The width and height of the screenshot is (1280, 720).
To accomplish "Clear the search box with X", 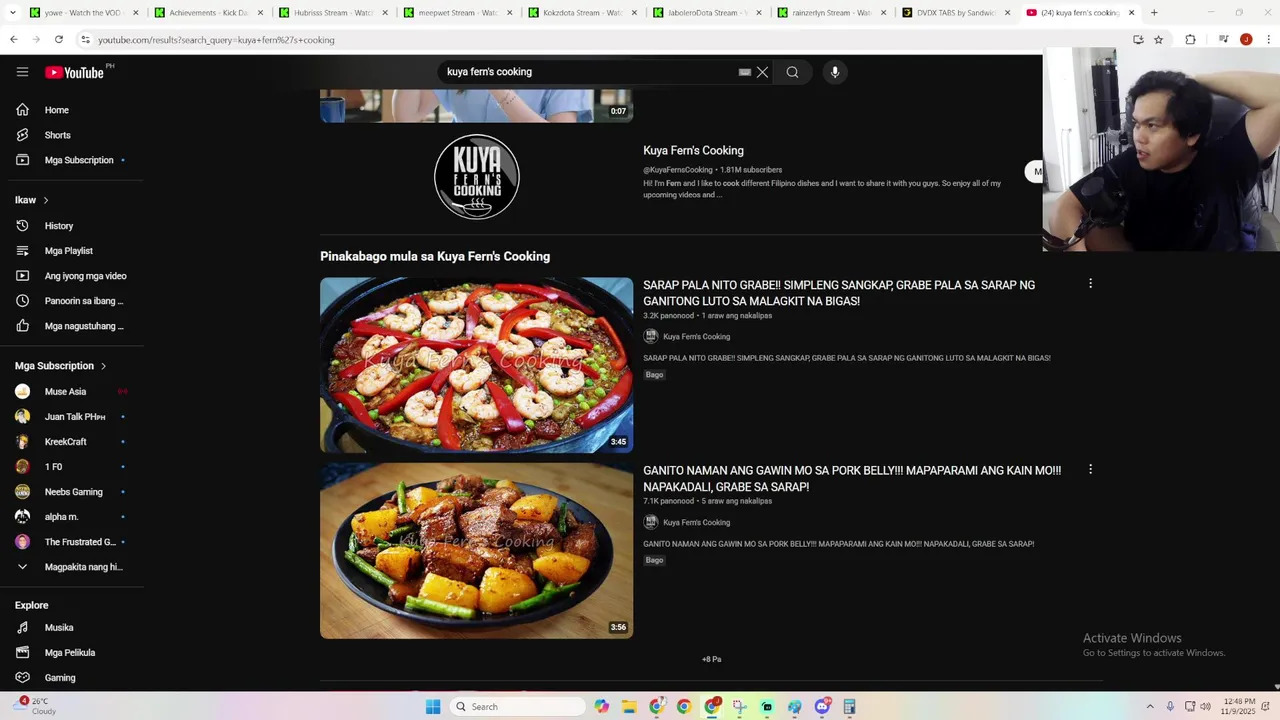I will 762,72.
